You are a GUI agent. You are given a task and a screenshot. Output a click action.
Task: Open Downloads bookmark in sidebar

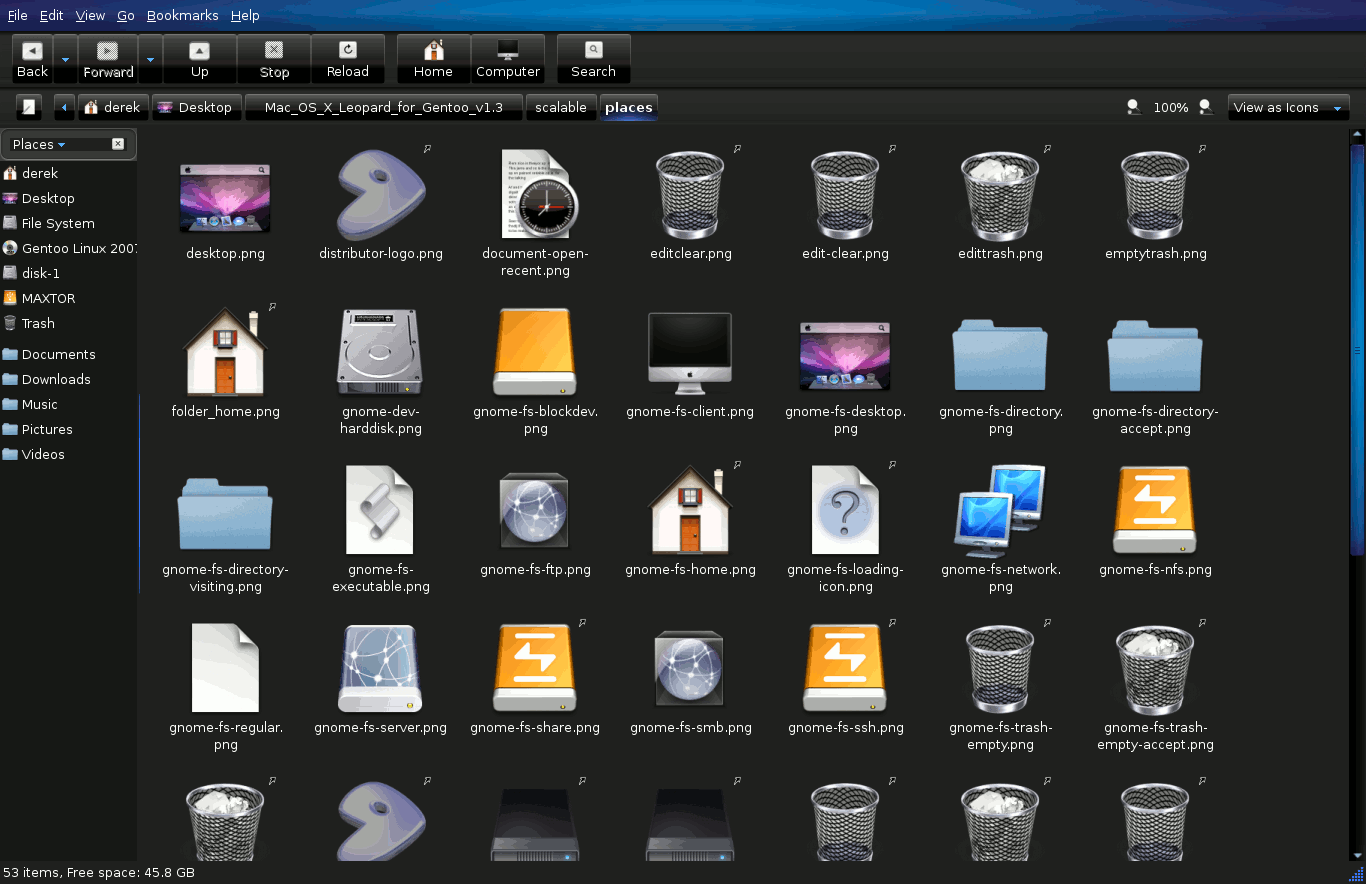click(x=69, y=379)
